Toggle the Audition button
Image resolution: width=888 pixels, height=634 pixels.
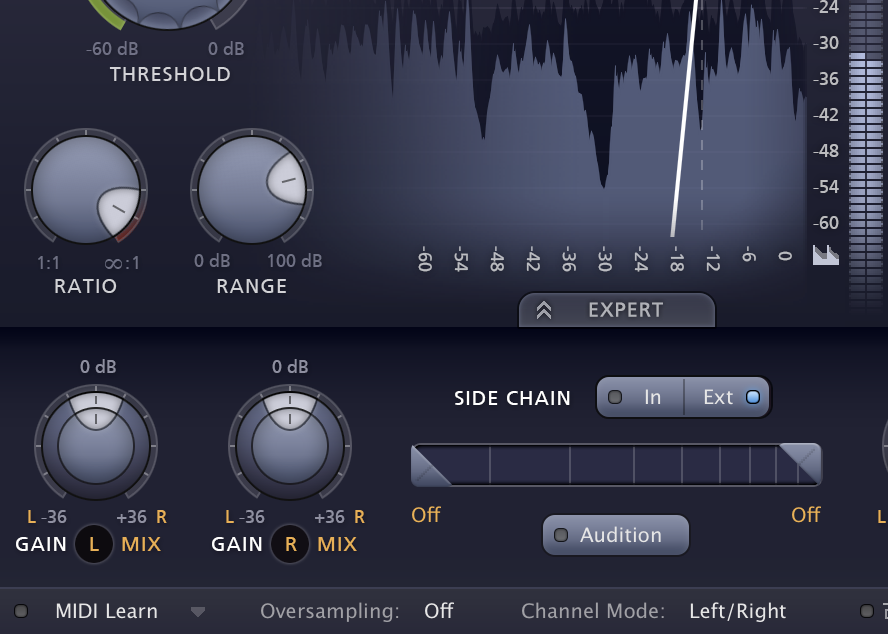click(616, 535)
